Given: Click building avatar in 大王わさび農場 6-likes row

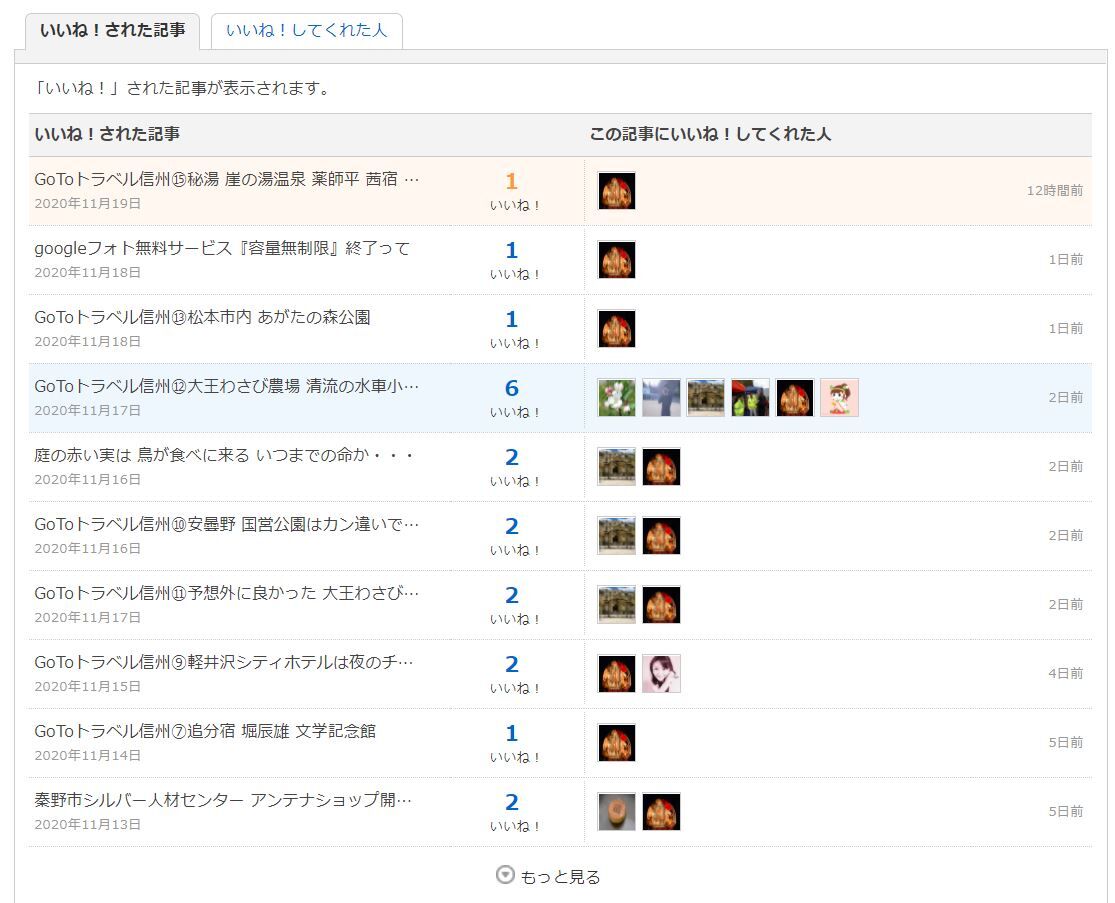Looking at the screenshot, I should pyautogui.click(x=705, y=397).
